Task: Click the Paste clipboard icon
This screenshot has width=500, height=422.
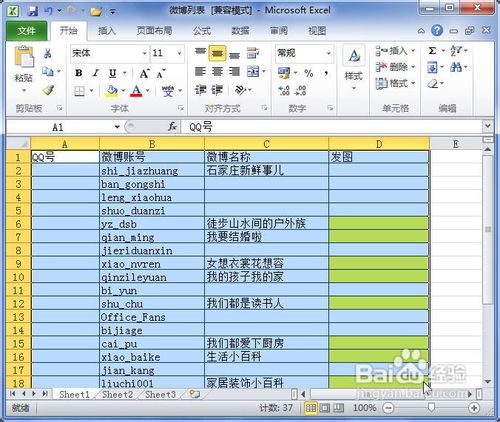Action: pos(24,57)
